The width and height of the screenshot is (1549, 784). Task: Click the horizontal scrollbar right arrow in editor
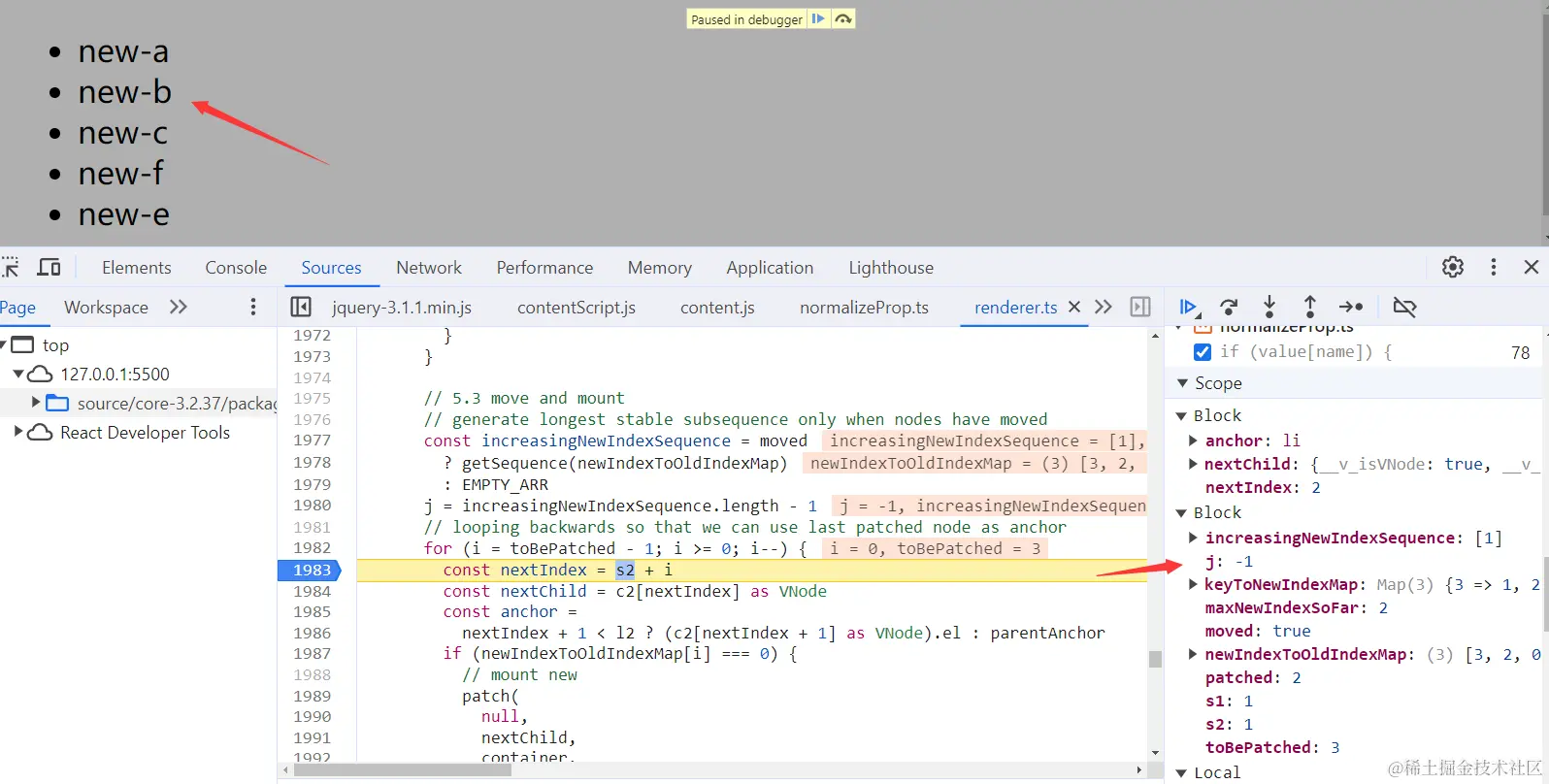point(1138,770)
